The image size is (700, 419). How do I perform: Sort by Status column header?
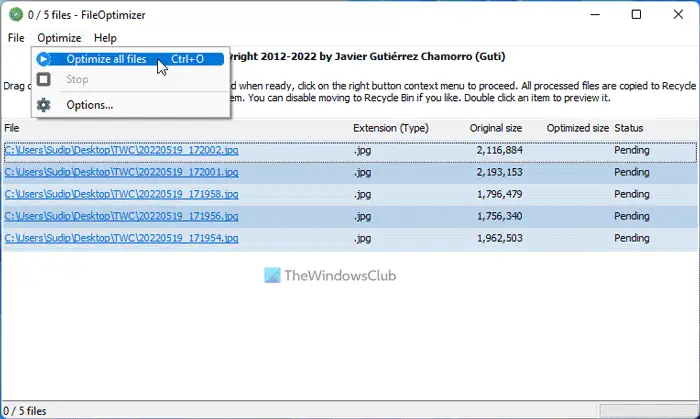pos(629,129)
